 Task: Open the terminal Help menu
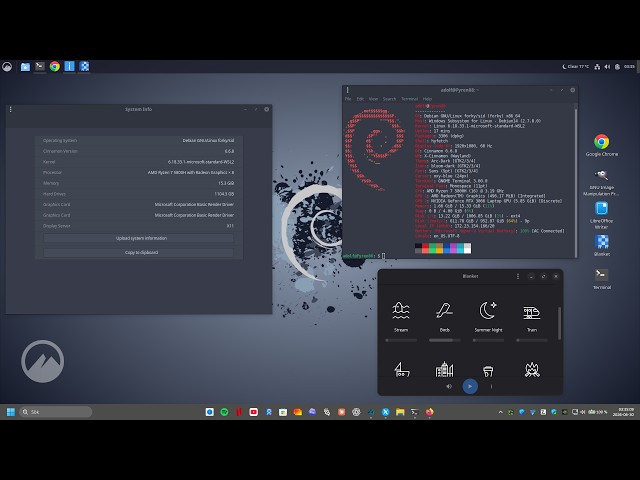coord(427,99)
